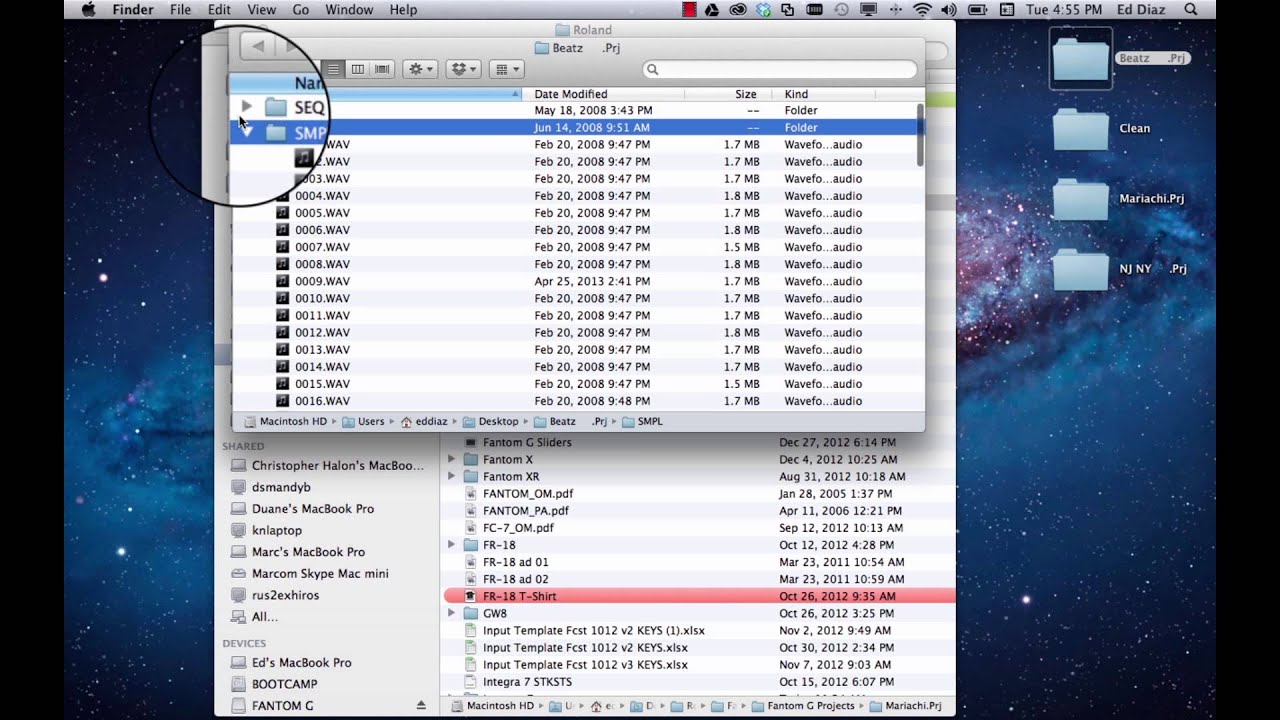
Task: Select Integra 7 STKSTS in back window
Action: click(x=699, y=682)
